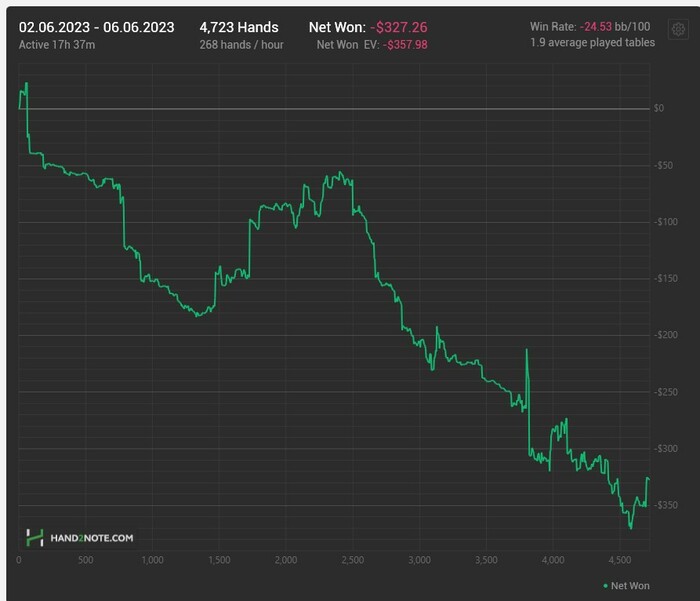Click the -$300 axis label
700x601 pixels.
point(666,448)
